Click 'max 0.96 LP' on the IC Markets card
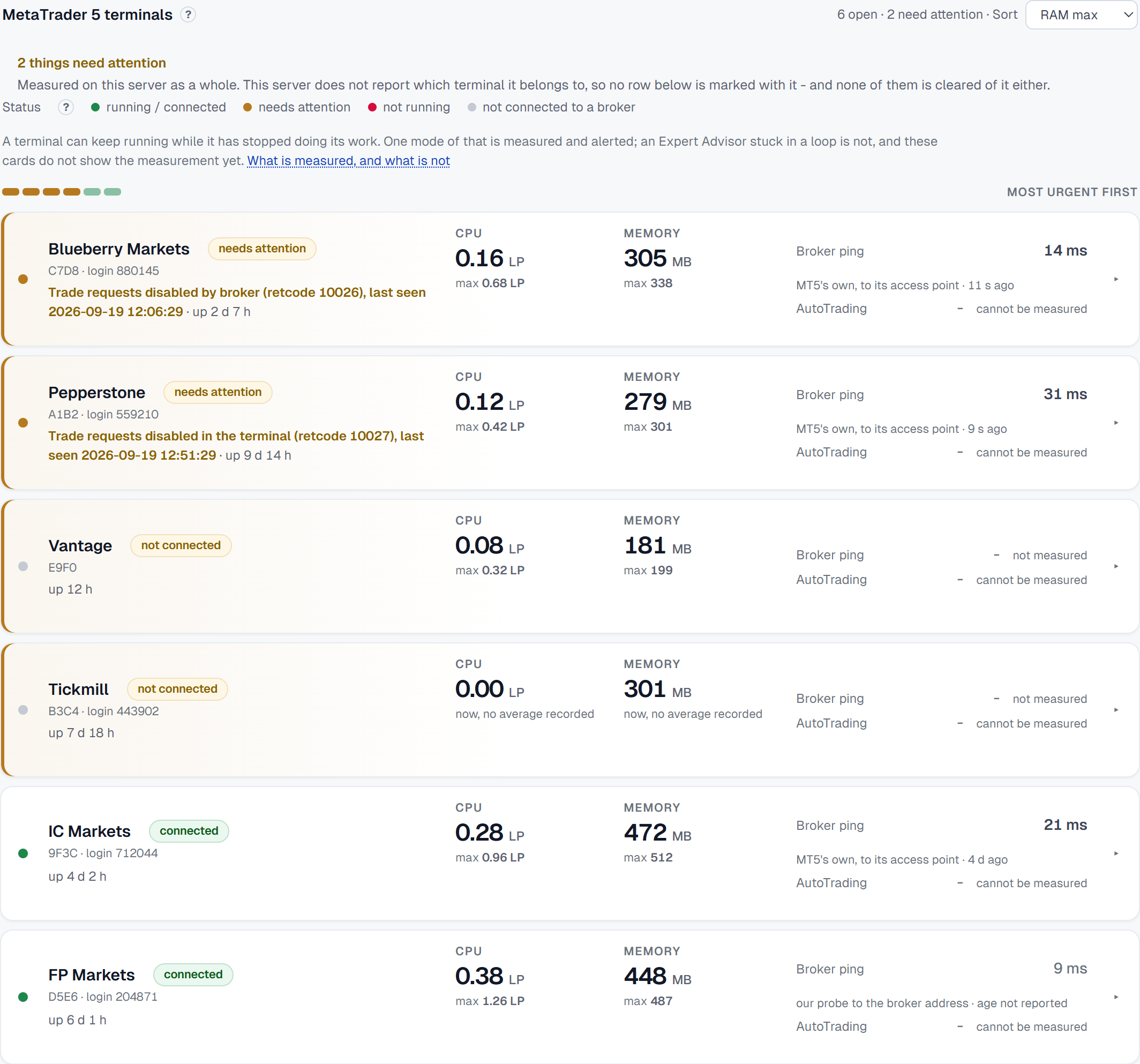 pos(490,858)
